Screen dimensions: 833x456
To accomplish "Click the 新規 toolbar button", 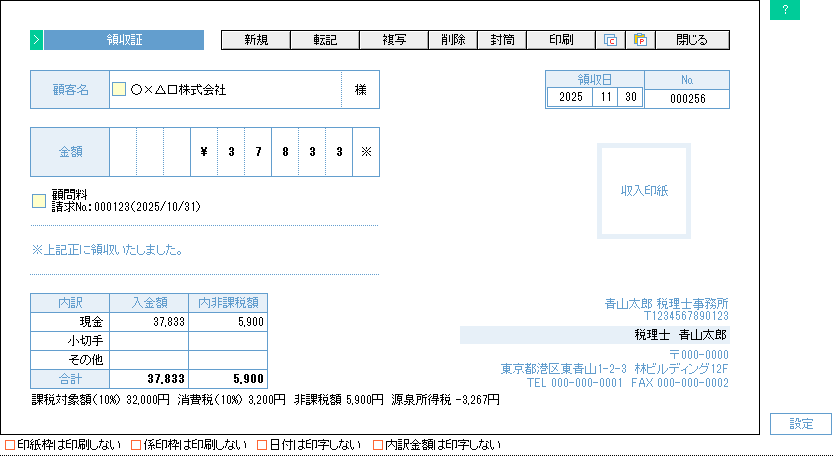I will pyautogui.click(x=255, y=41).
